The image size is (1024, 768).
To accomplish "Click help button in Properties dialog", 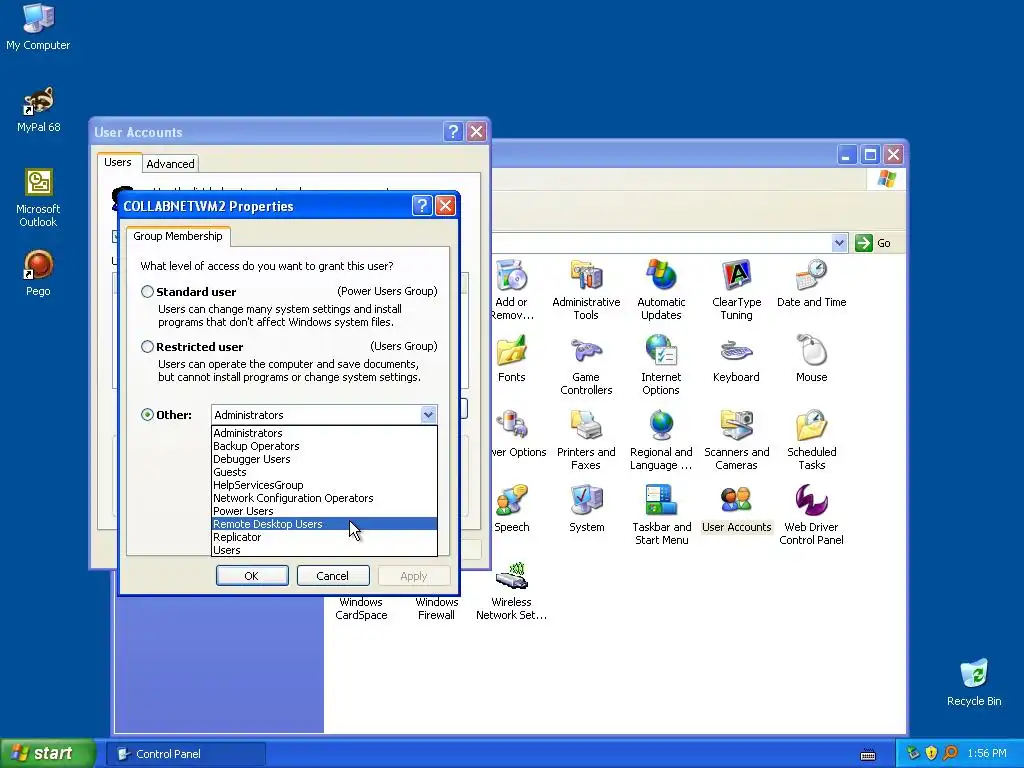I will [x=422, y=206].
